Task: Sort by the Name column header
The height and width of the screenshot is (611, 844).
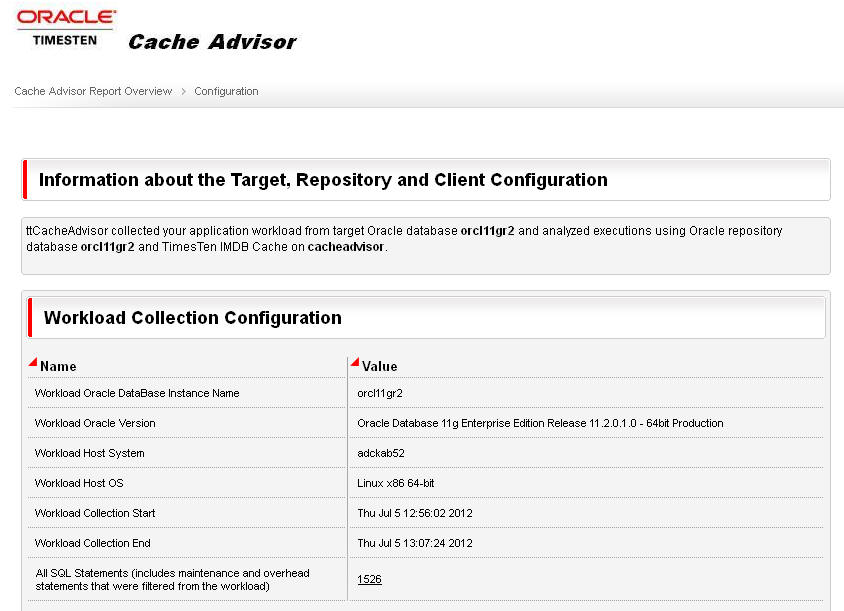Action: [x=58, y=367]
